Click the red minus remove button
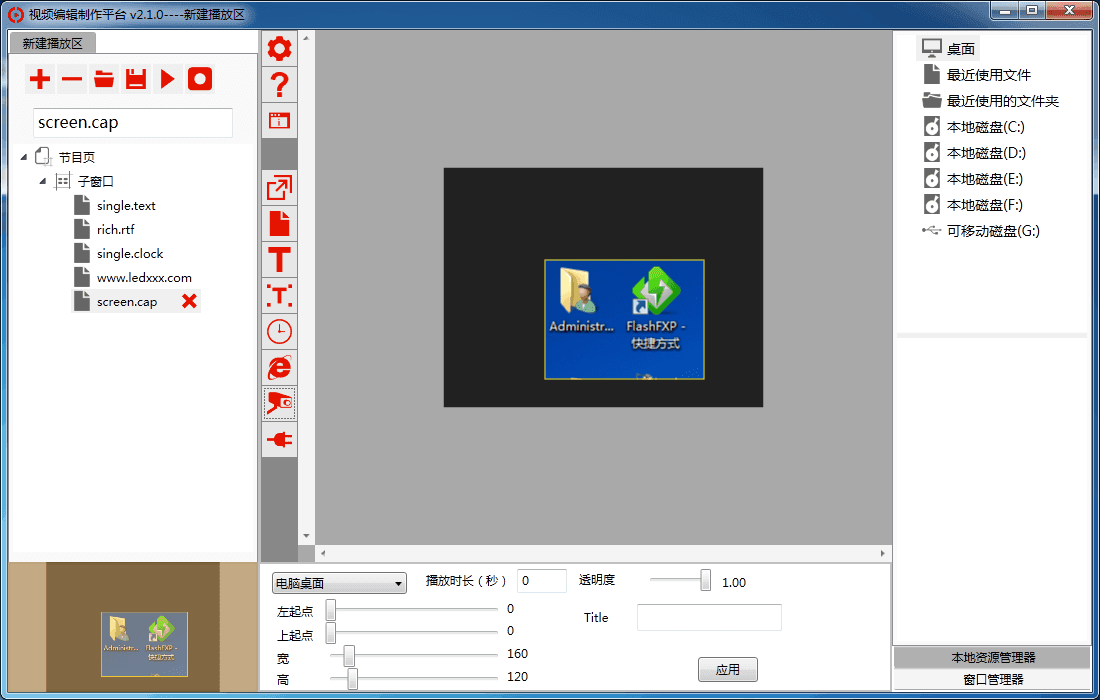Image resolution: width=1100 pixels, height=700 pixels. pos(72,79)
